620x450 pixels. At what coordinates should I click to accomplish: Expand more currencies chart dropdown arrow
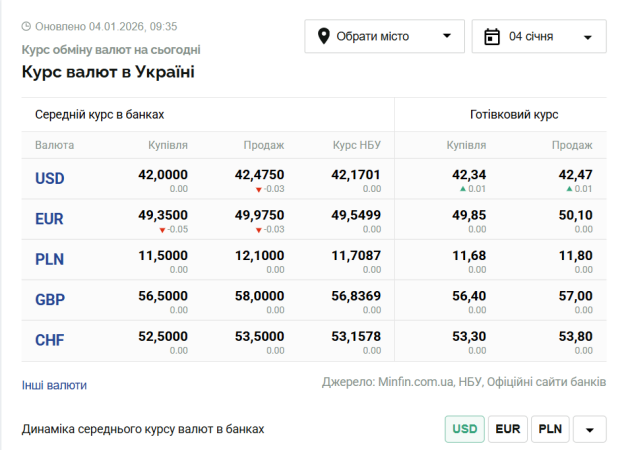[x=589, y=430]
